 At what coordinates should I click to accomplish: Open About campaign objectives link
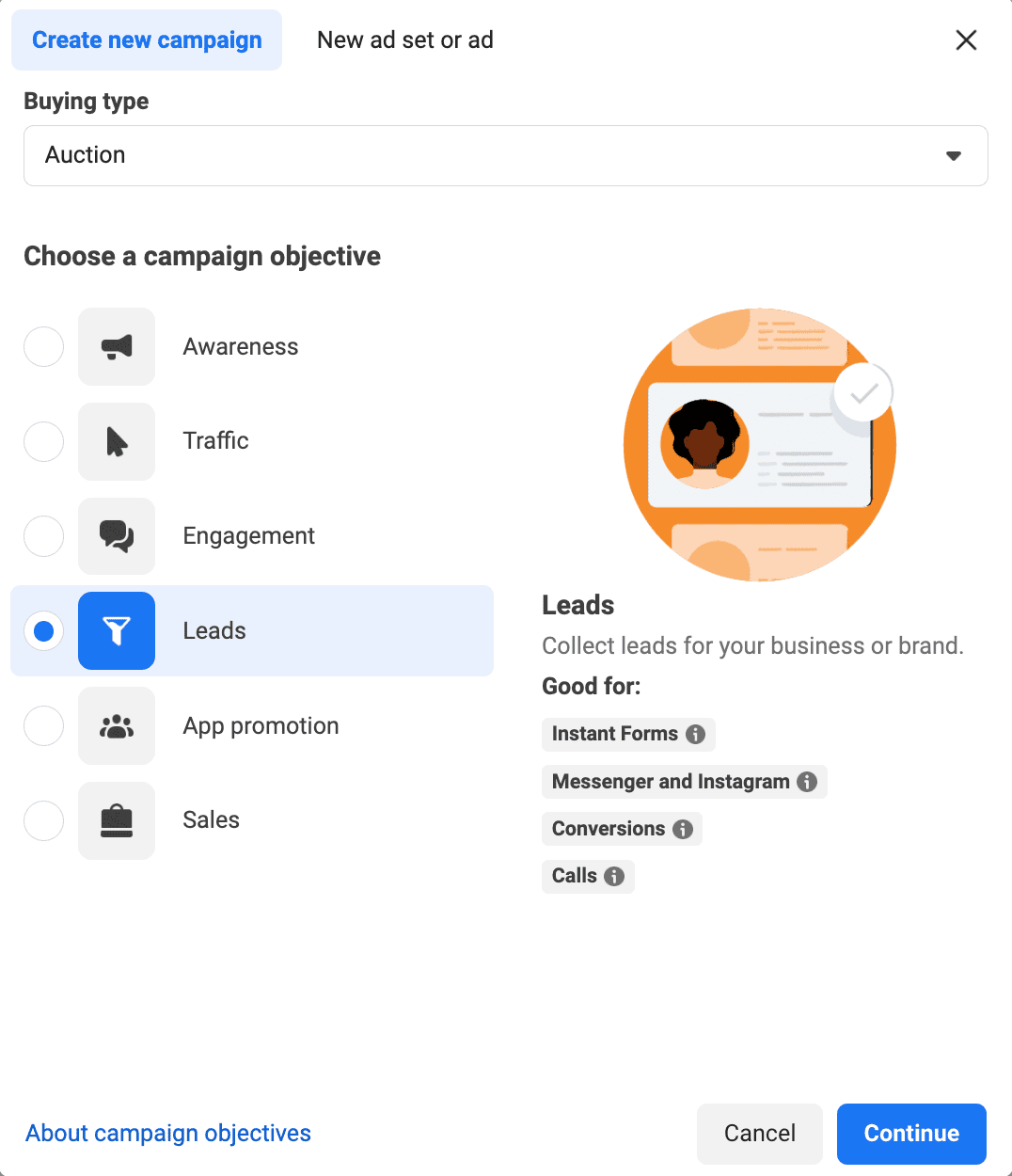[x=168, y=1134]
